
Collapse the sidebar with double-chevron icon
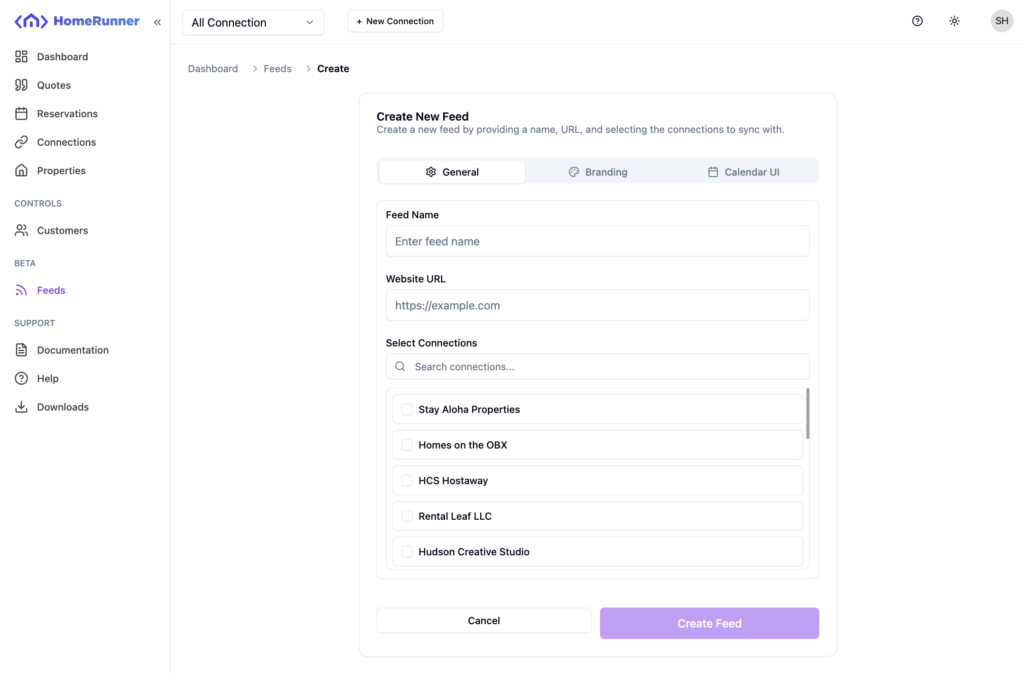click(157, 22)
